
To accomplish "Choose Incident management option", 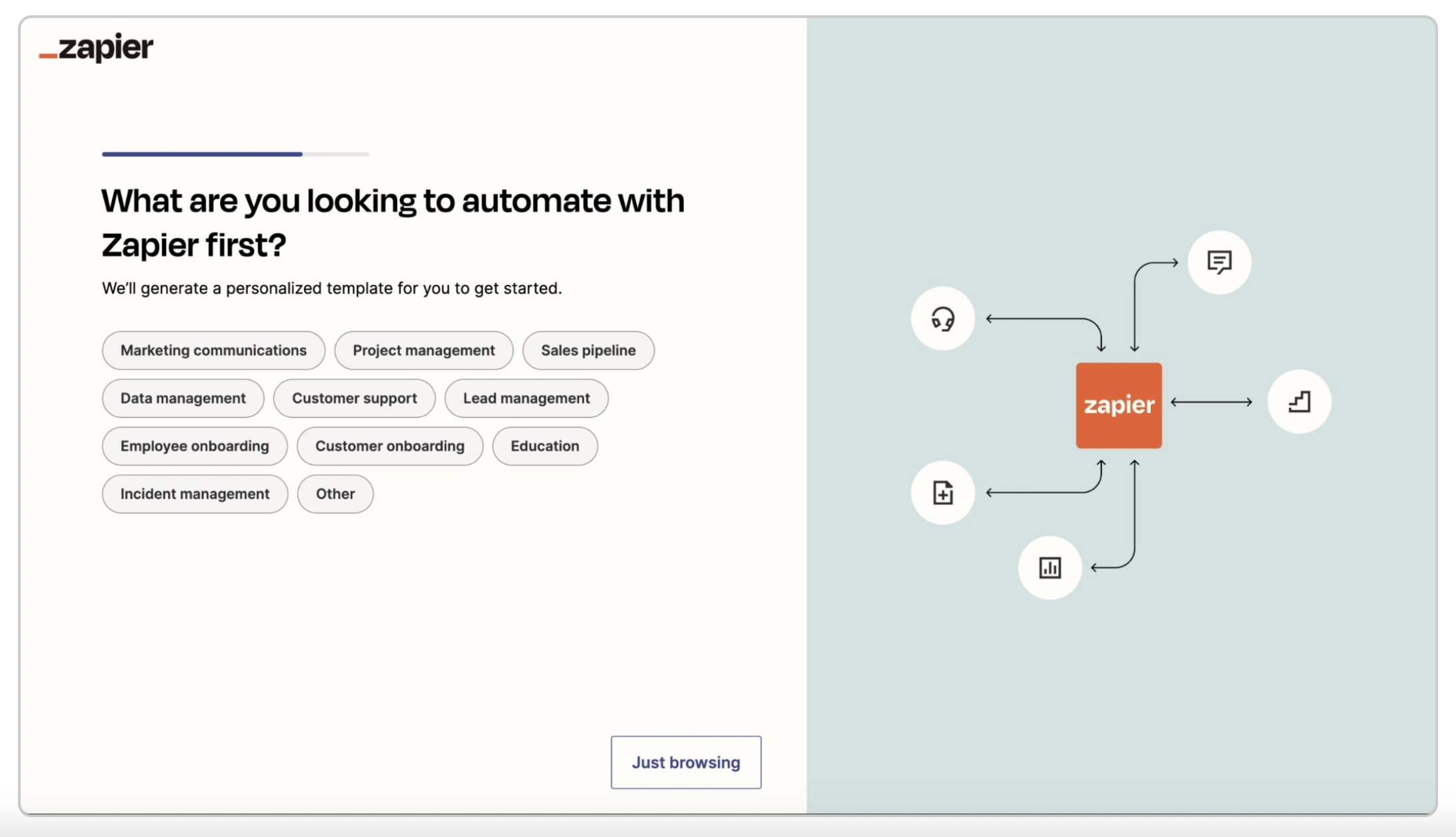I will coord(195,494).
